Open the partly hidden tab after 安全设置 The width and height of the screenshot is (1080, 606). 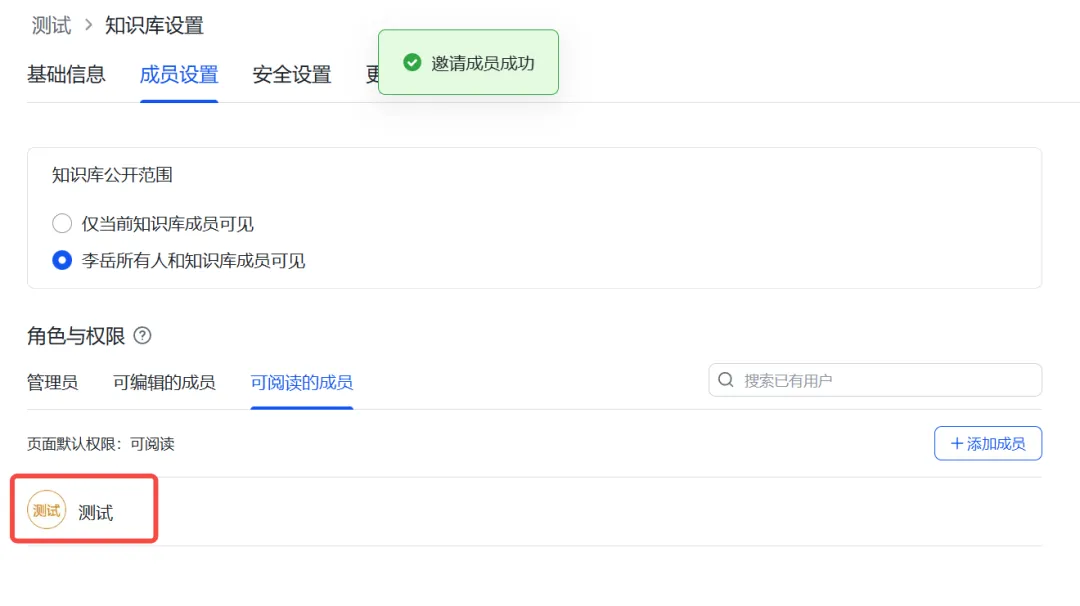[x=371, y=74]
